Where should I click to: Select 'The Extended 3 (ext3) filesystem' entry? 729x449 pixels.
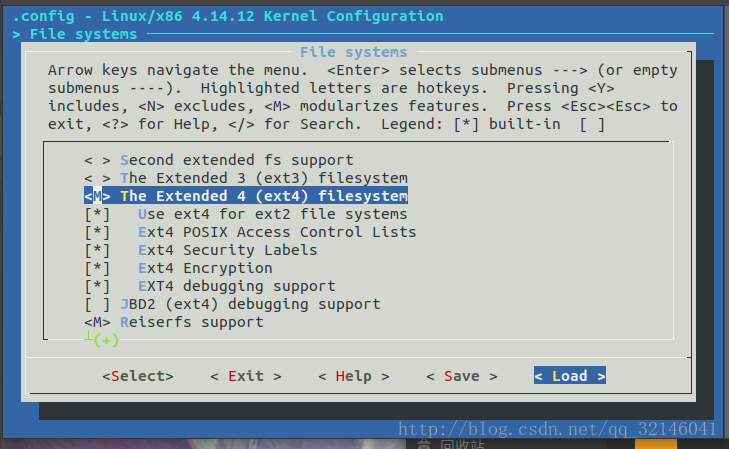click(x=264, y=178)
